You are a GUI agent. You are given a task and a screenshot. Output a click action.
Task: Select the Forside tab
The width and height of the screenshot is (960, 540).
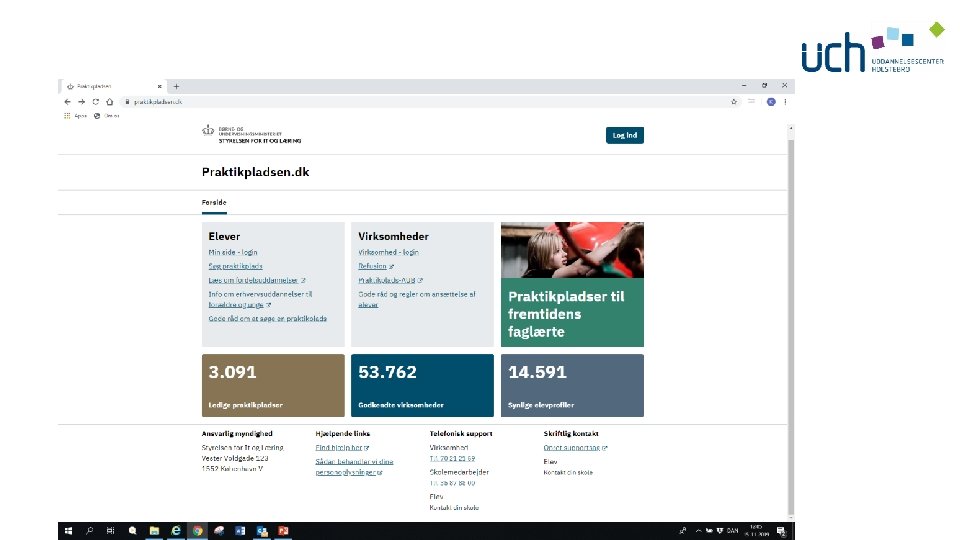(214, 203)
